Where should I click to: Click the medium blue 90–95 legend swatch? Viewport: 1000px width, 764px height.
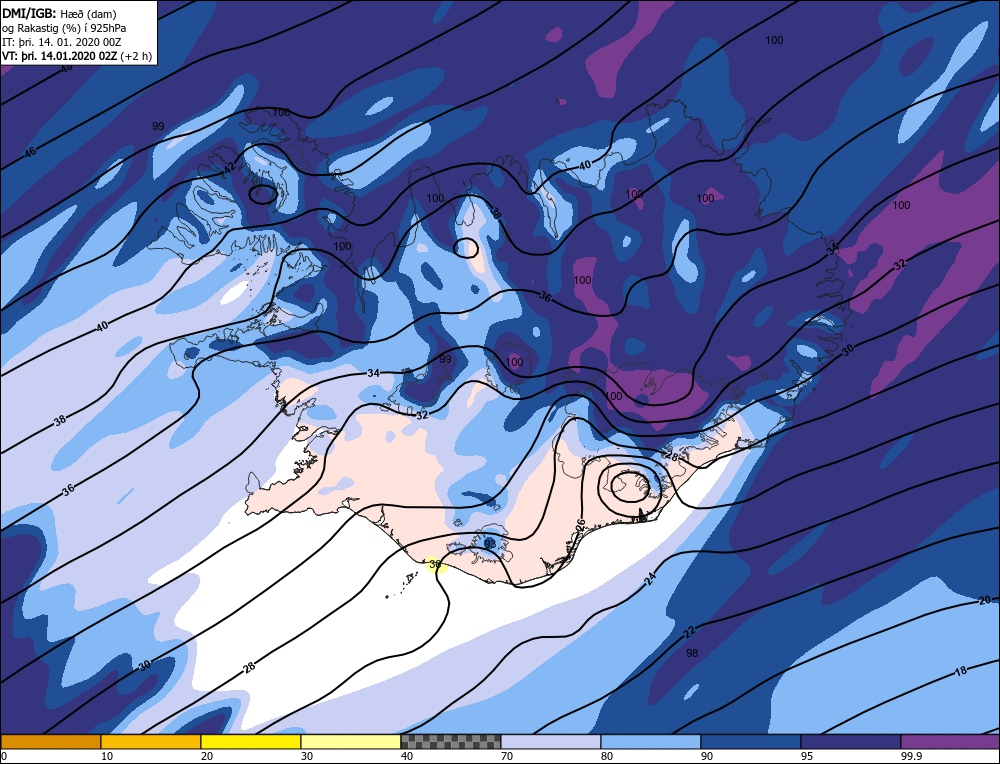[751, 742]
